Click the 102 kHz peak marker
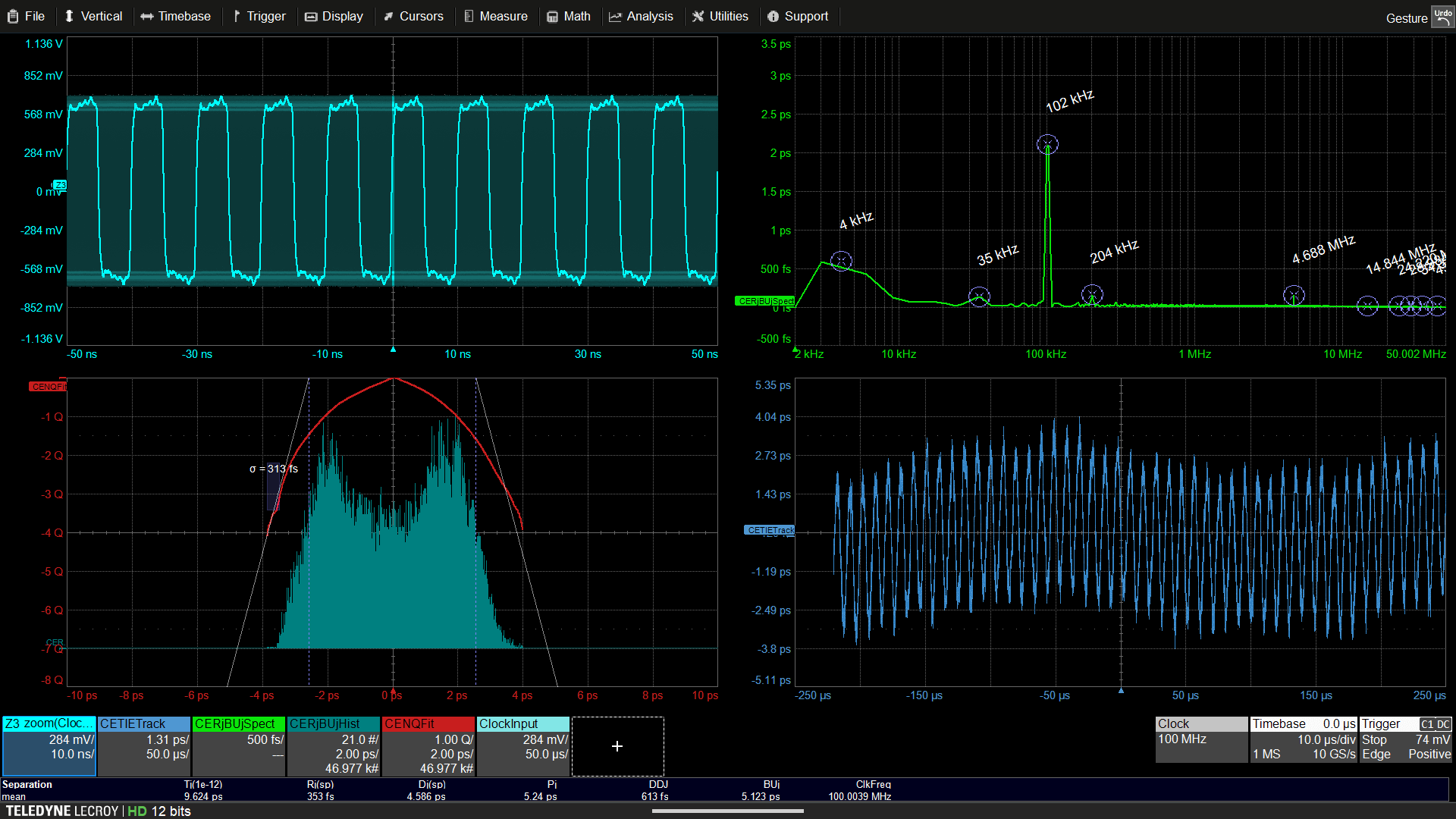 click(1047, 144)
